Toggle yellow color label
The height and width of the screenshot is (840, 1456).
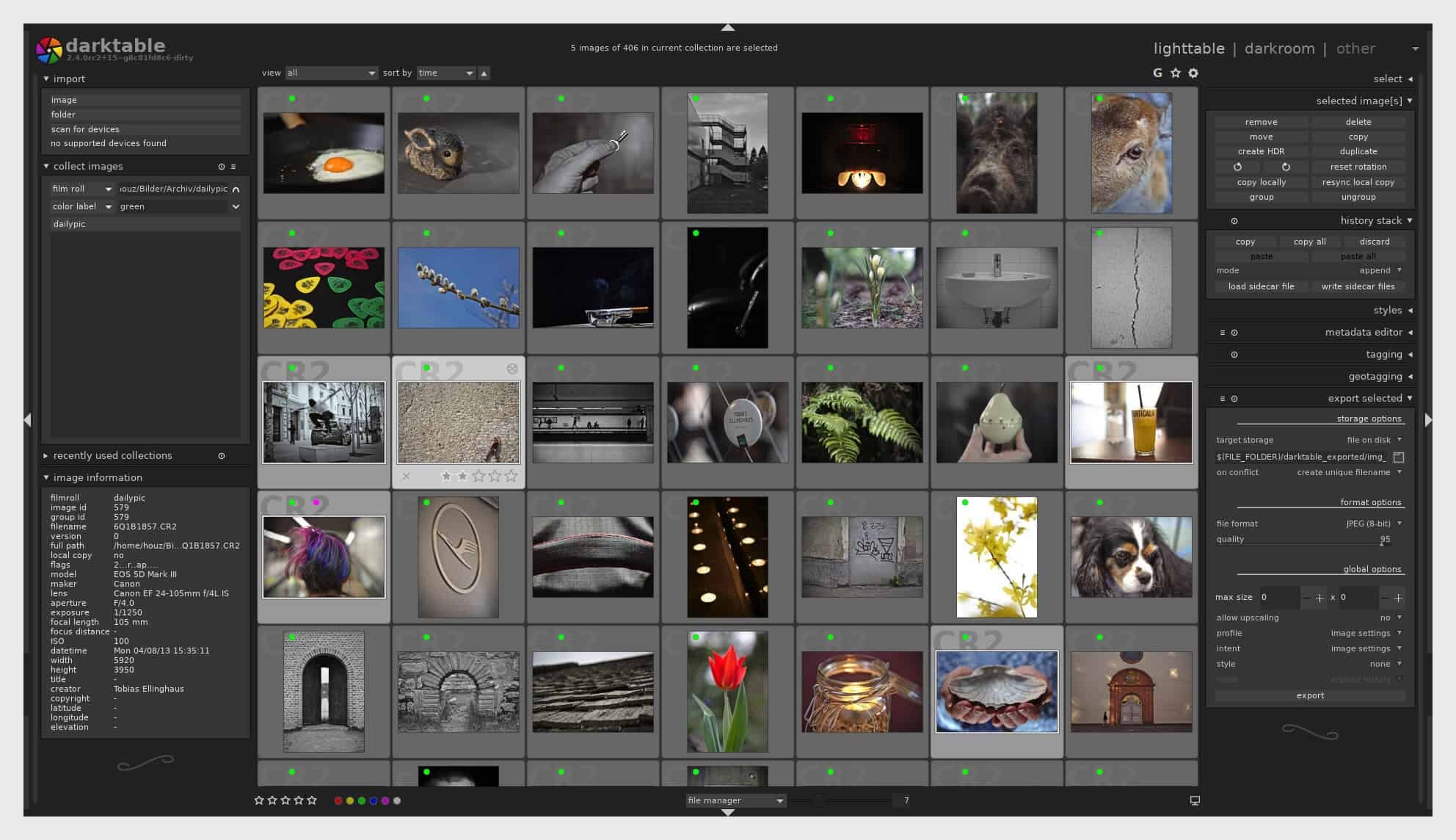point(350,801)
